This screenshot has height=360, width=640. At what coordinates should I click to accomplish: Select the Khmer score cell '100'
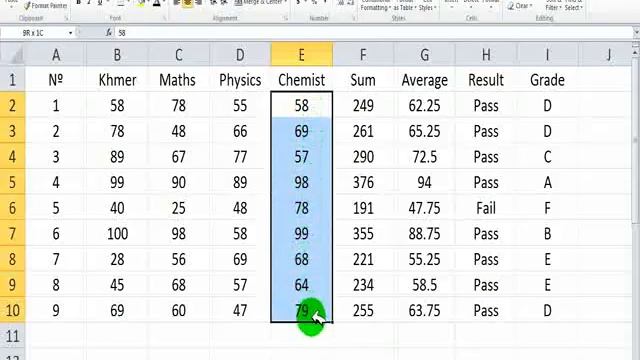point(117,233)
